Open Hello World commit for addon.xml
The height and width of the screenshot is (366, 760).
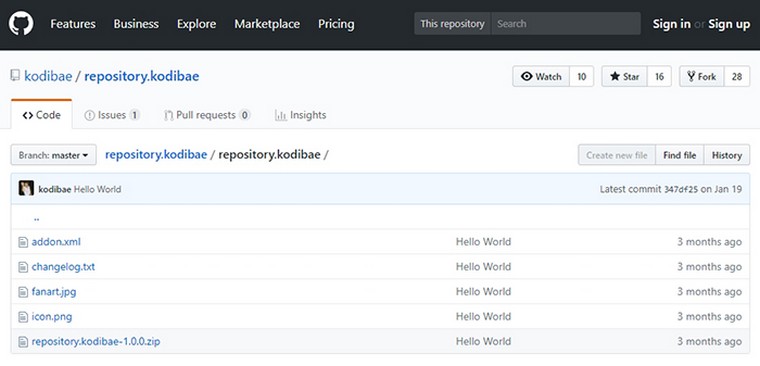pyautogui.click(x=483, y=241)
